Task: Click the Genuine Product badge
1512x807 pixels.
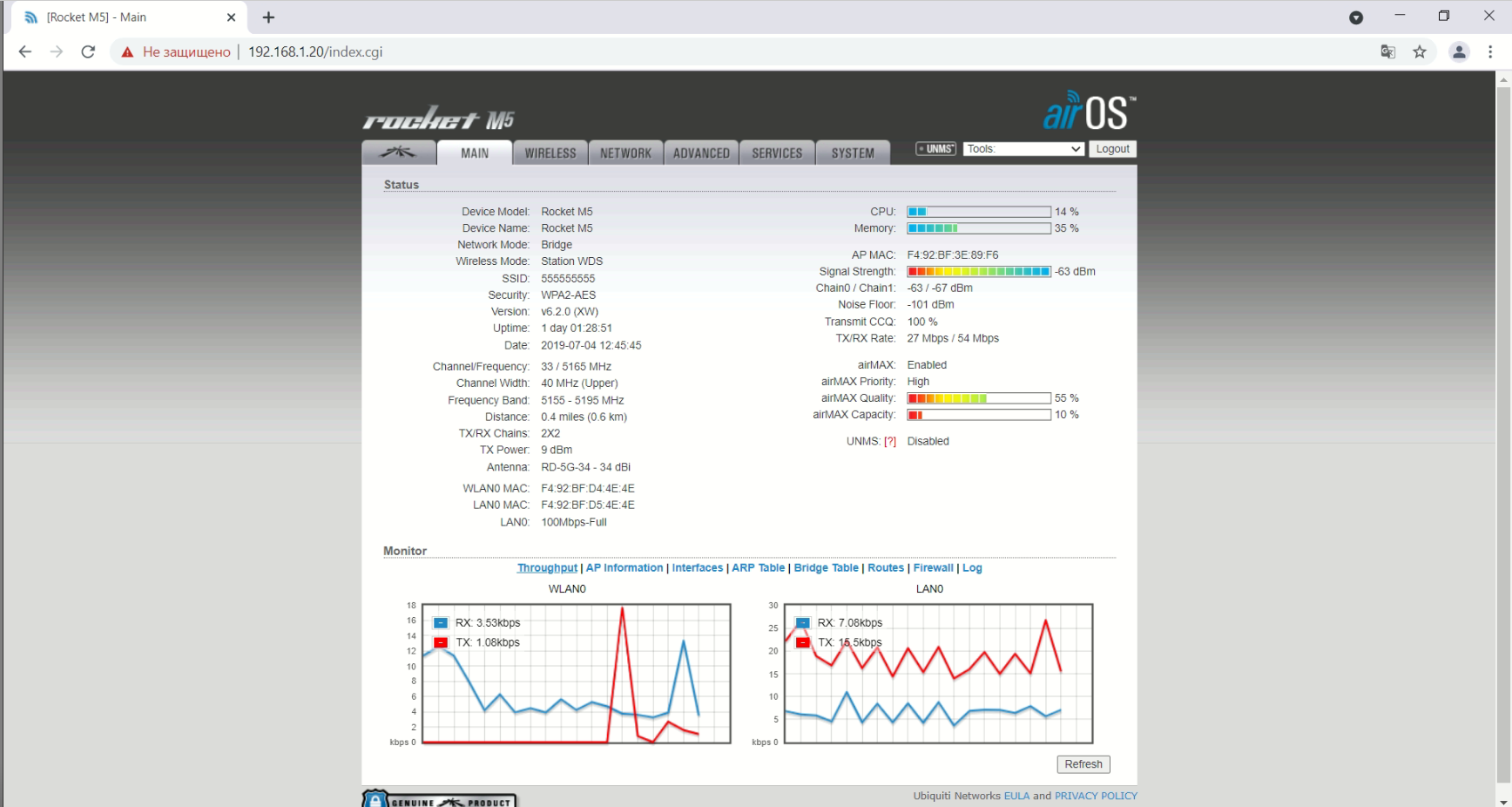Action: tap(440, 799)
